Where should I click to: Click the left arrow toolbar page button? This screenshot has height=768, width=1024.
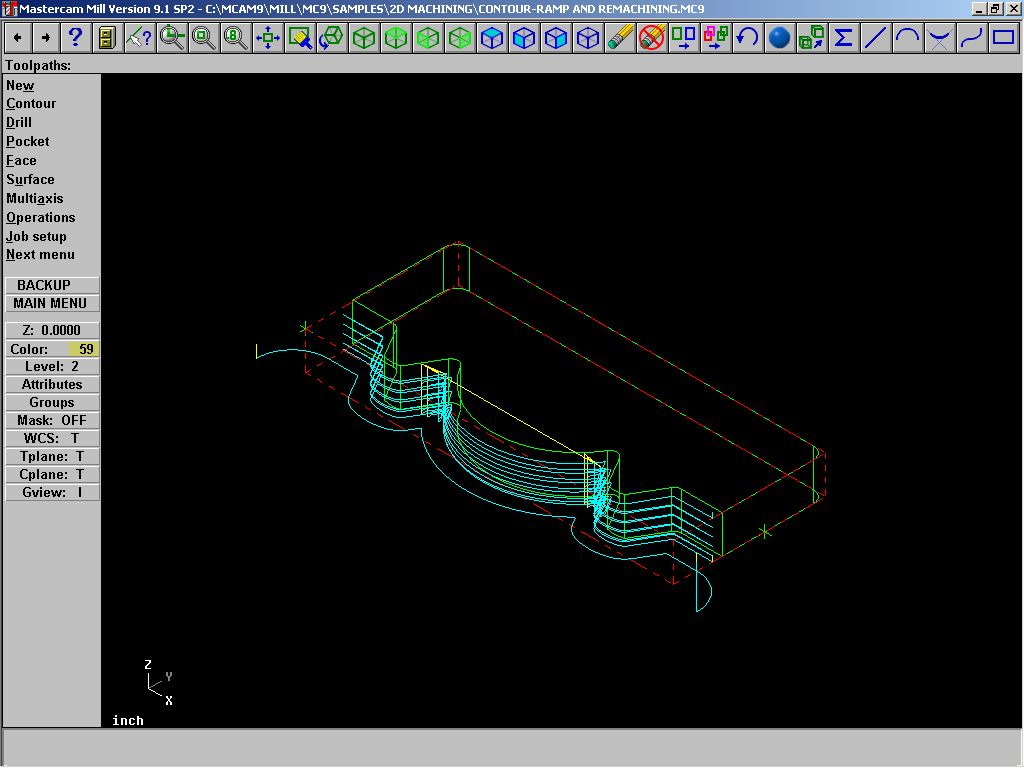18,38
